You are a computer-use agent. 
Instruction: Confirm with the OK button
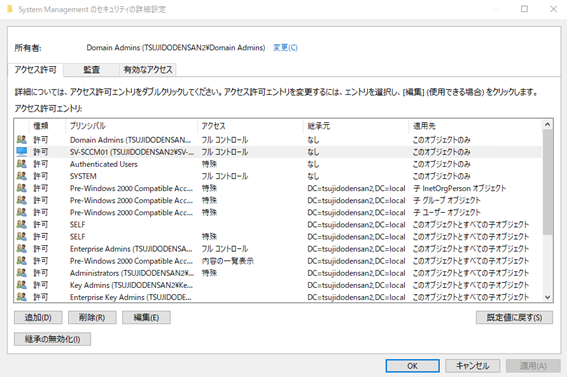click(x=413, y=366)
